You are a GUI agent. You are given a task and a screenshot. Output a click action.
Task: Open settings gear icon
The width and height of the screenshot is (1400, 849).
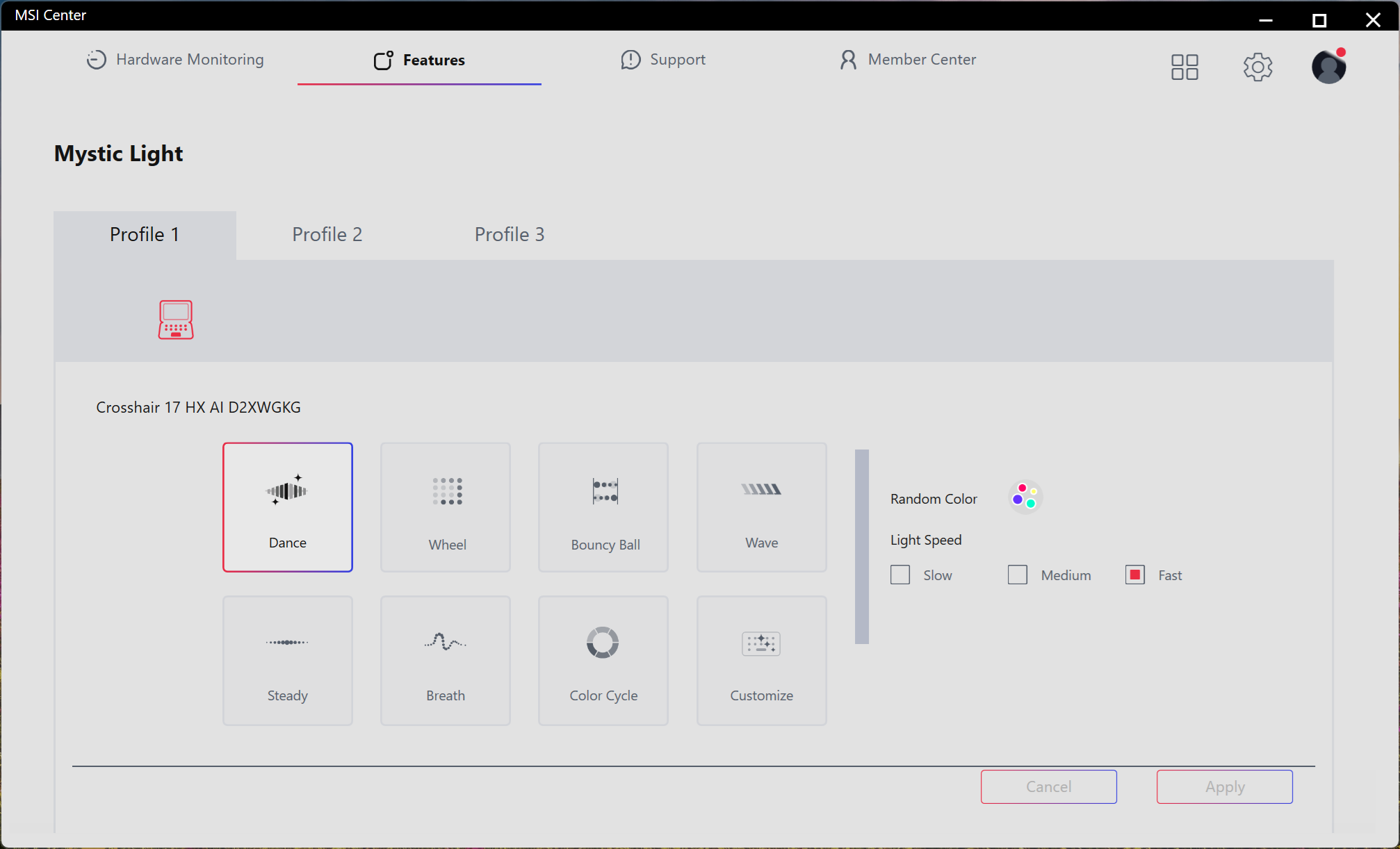point(1257,67)
